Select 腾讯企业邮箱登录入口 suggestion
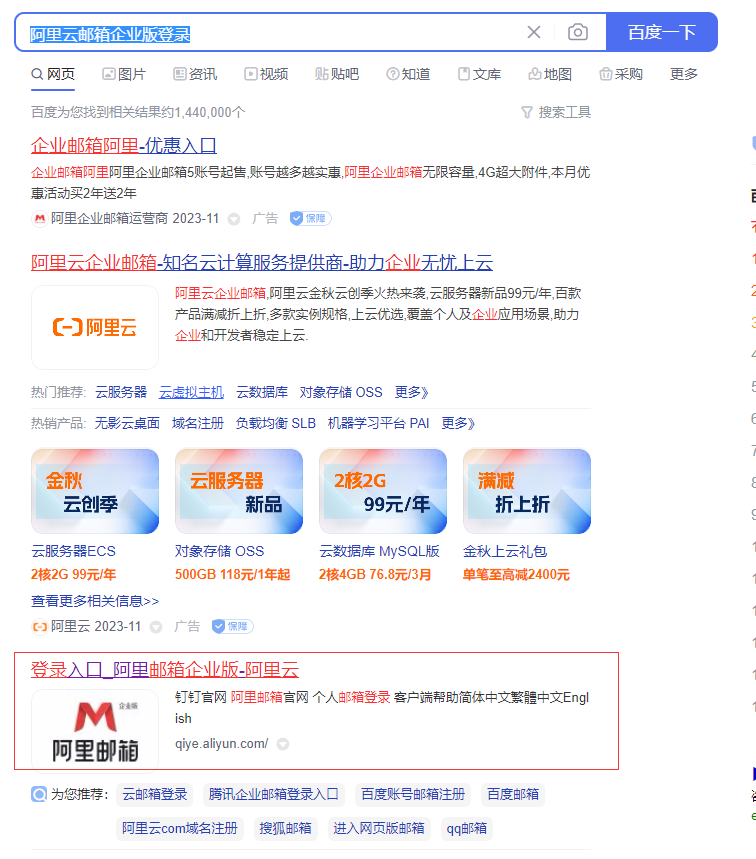The height and width of the screenshot is (859, 756). tap(273, 794)
